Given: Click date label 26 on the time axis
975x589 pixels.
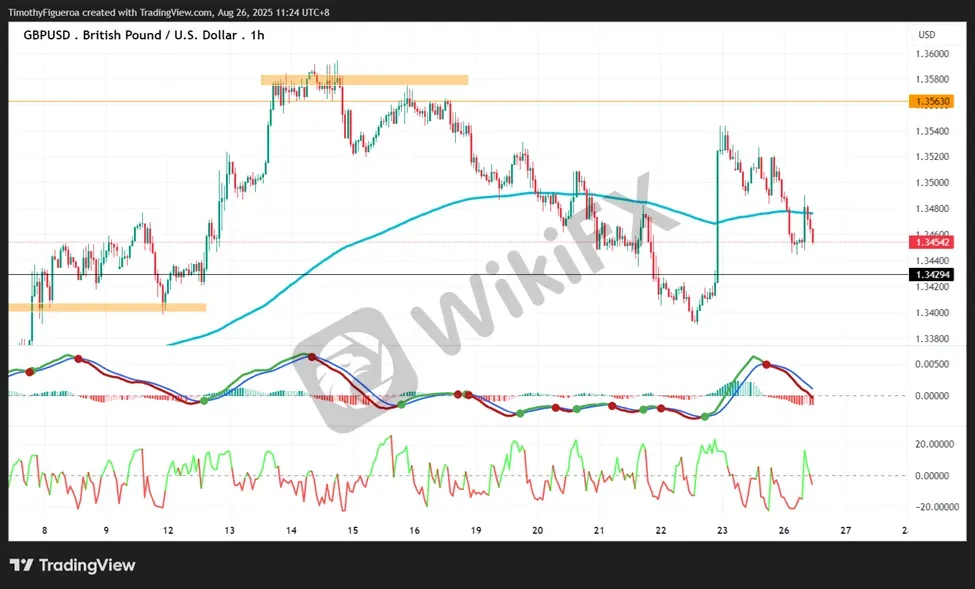Looking at the screenshot, I should [783, 531].
